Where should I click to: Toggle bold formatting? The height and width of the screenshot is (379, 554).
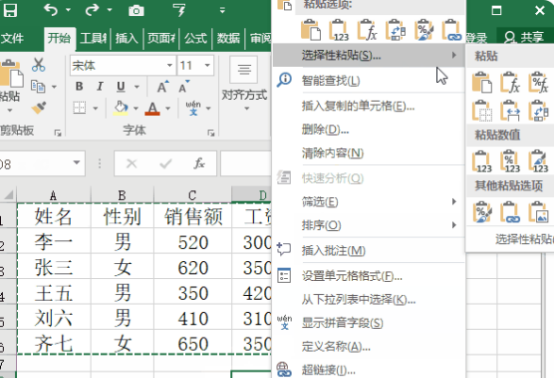point(79,87)
